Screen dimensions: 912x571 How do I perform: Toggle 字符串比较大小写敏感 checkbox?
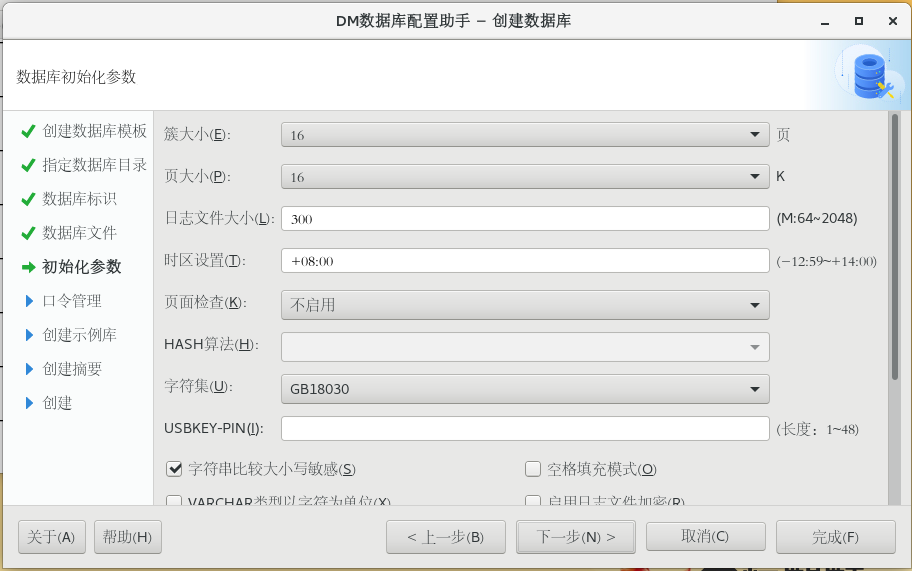[174, 469]
